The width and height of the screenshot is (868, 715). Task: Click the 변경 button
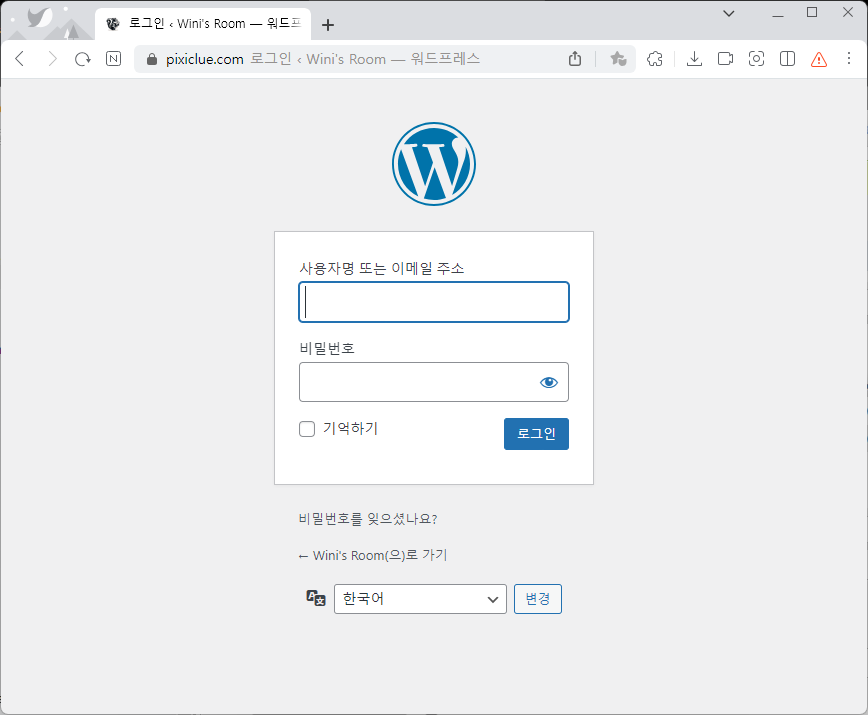538,599
